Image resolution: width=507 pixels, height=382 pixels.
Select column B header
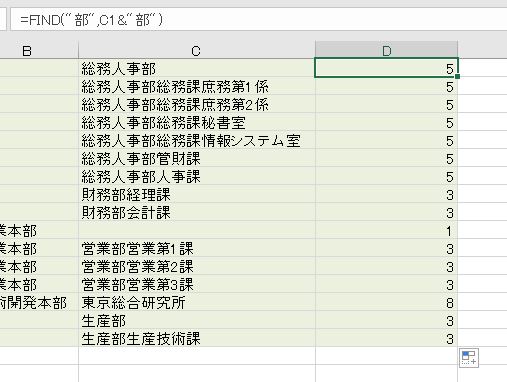(39, 51)
